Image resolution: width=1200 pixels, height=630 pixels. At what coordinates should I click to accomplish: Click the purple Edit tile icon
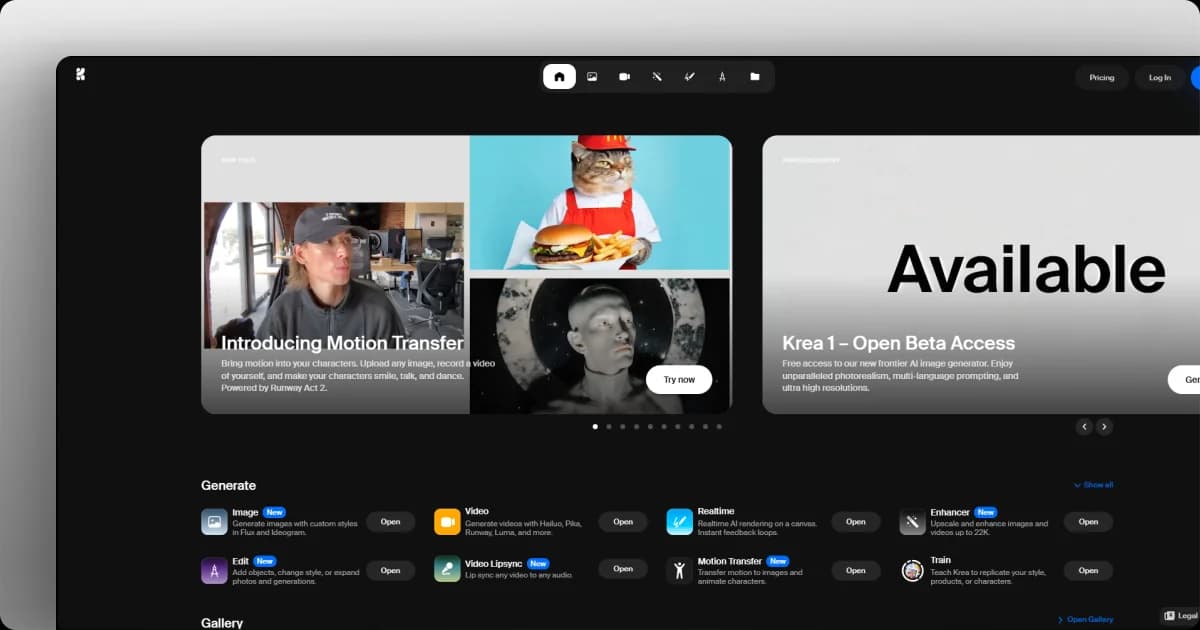214,570
